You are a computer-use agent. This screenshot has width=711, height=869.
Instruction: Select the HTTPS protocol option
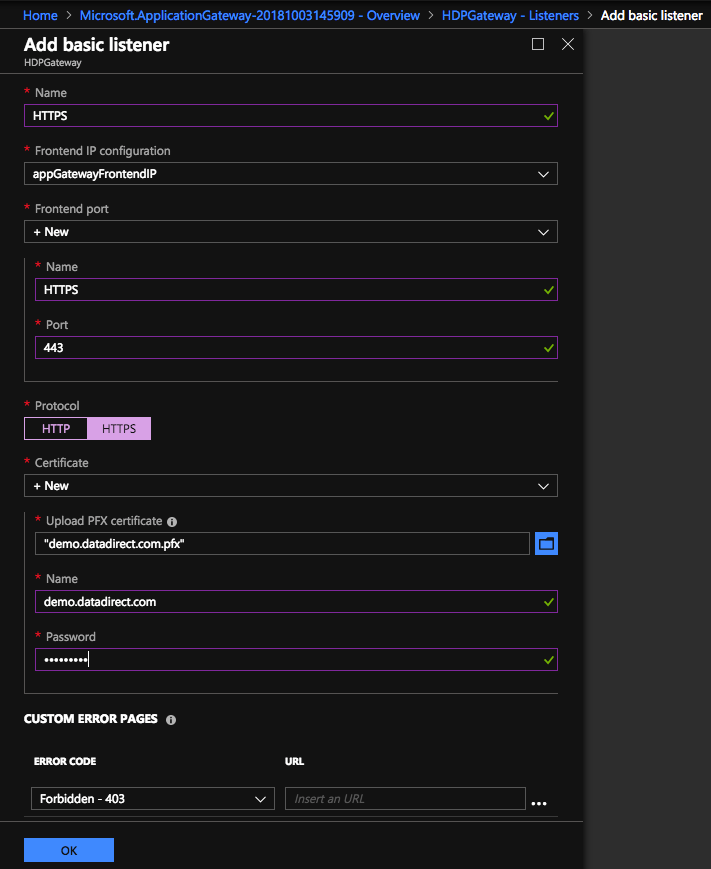pyautogui.click(x=119, y=428)
